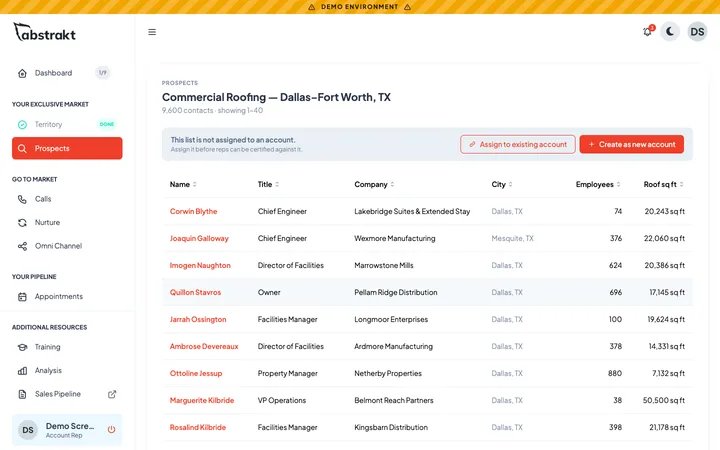This screenshot has height=450, width=720.
Task: Open Marguerite Kilbride prospect
Action: coord(202,400)
